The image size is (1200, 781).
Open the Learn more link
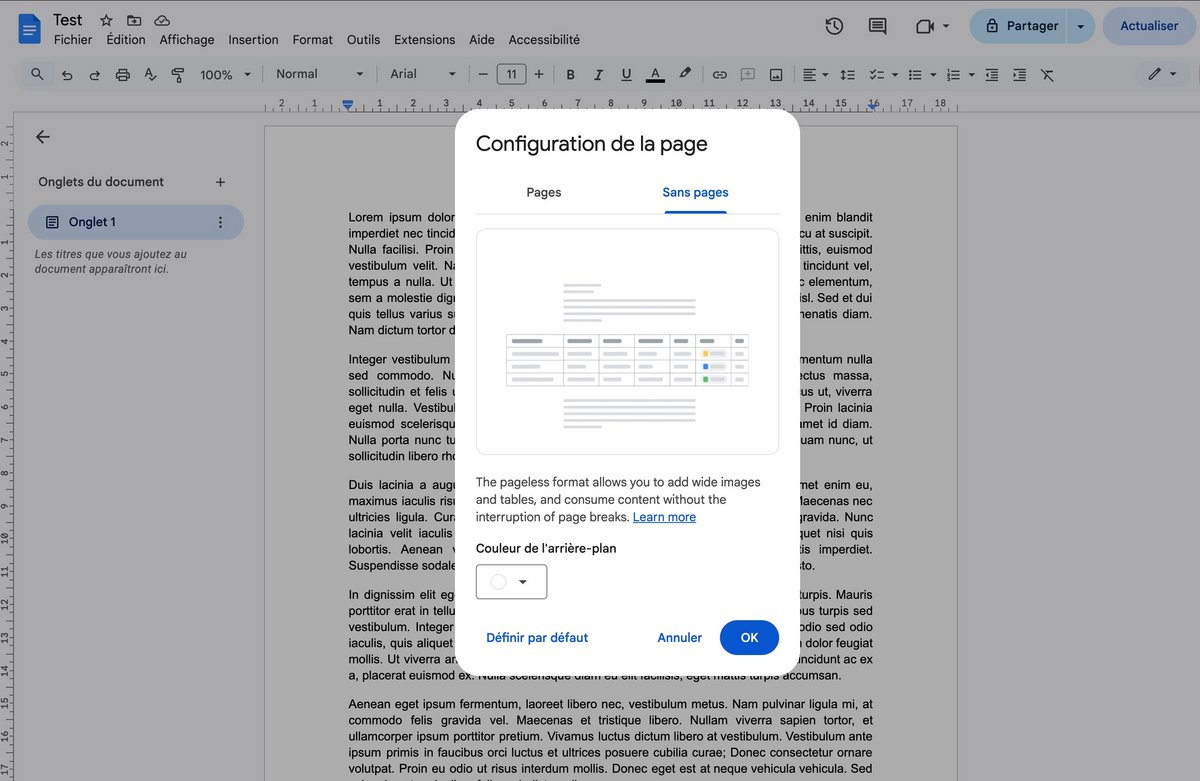664,517
